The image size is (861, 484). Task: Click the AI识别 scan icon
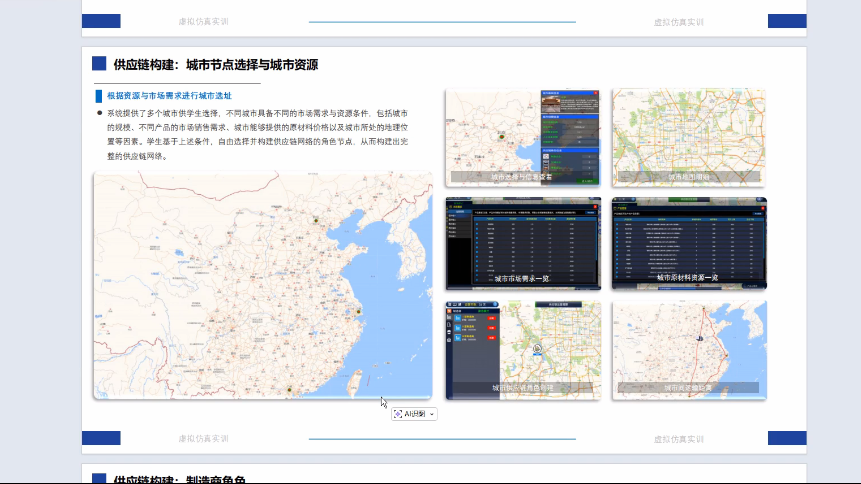point(398,413)
